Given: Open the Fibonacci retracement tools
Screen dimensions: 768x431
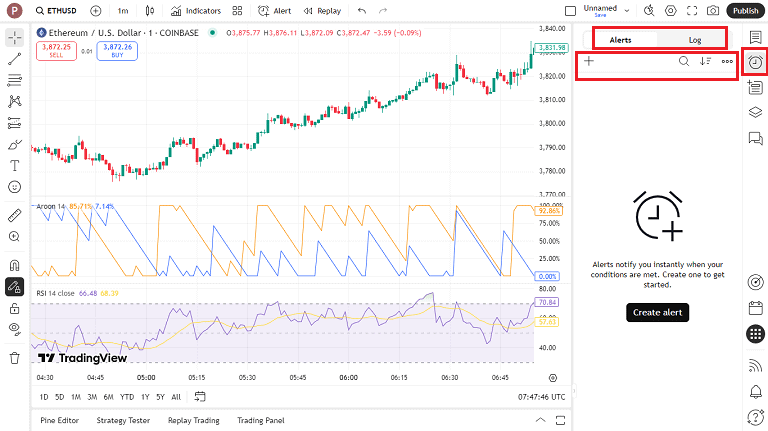Looking at the screenshot, I should coord(15,80).
